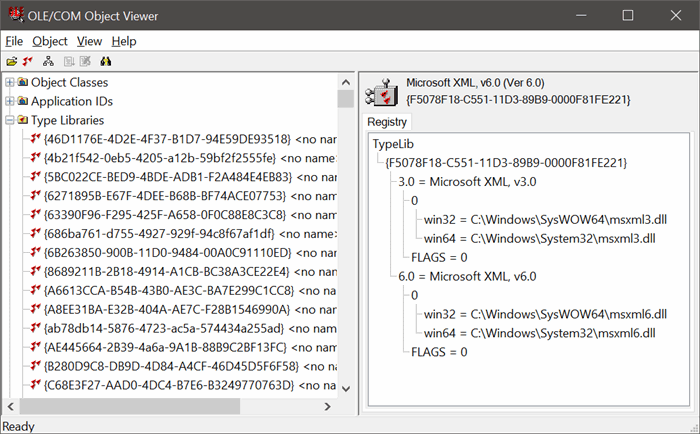Click icon of {63390F96-F295-425F-A658-0F0C88E8C3C8} entry

click(x=36, y=215)
